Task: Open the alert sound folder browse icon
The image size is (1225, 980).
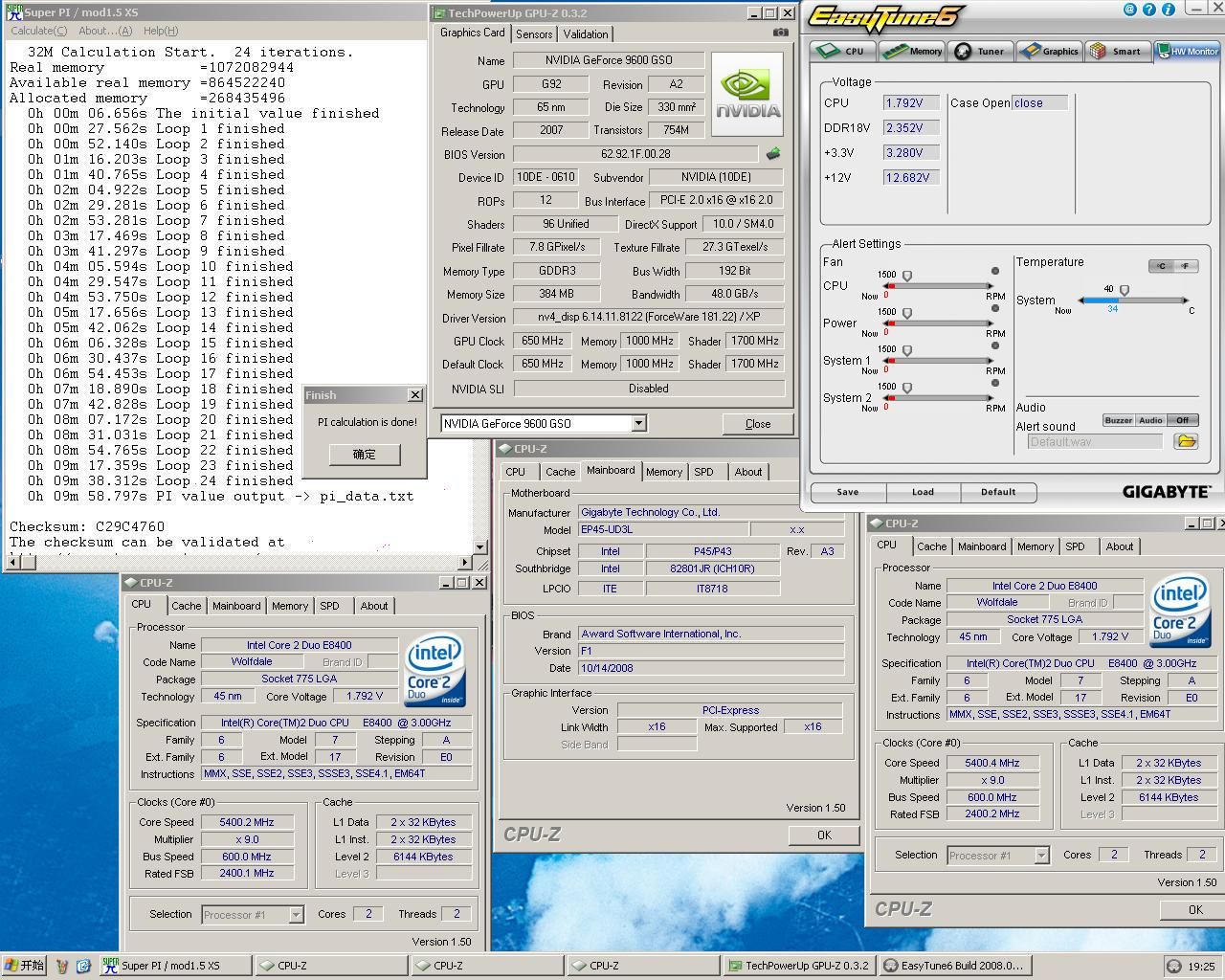Action: pos(1186,441)
